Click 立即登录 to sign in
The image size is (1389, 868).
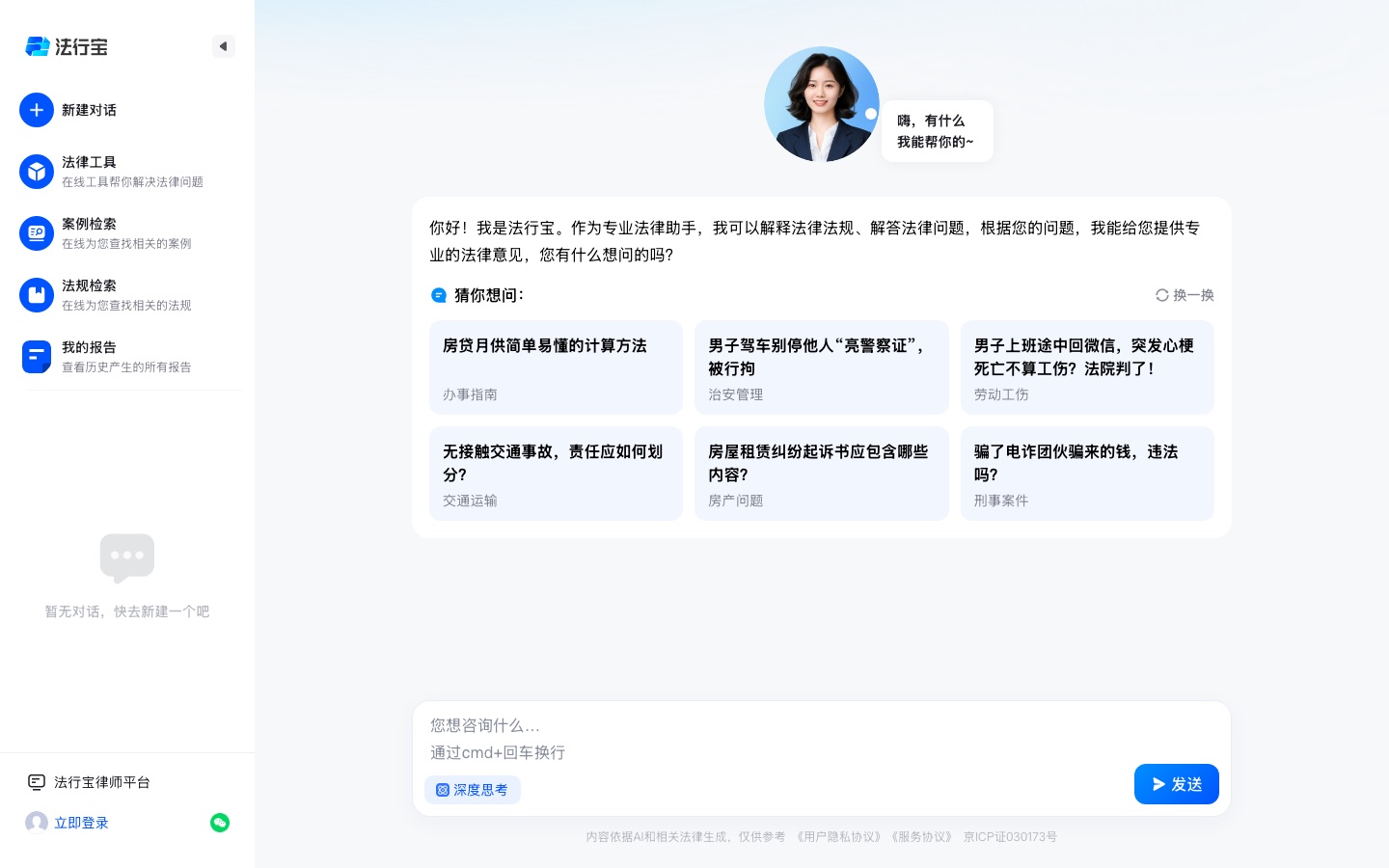(x=81, y=823)
